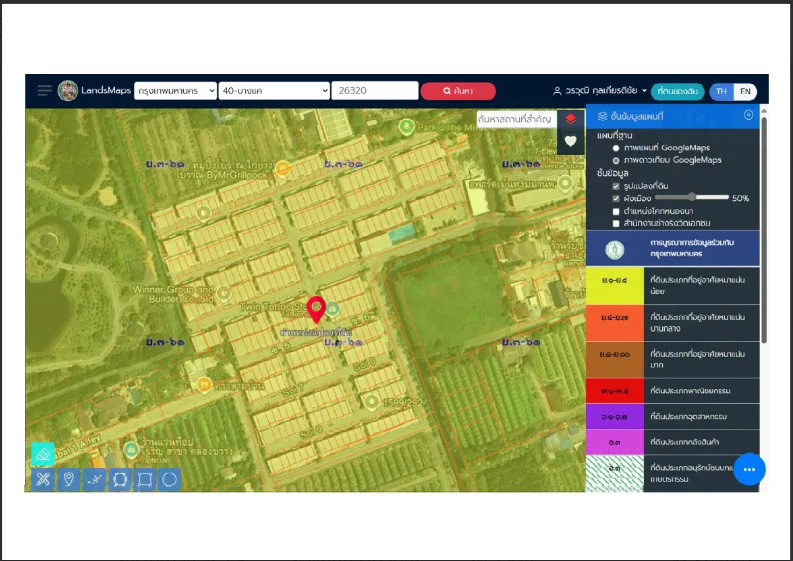Click the Park@The Miracle park marker

tap(406, 126)
